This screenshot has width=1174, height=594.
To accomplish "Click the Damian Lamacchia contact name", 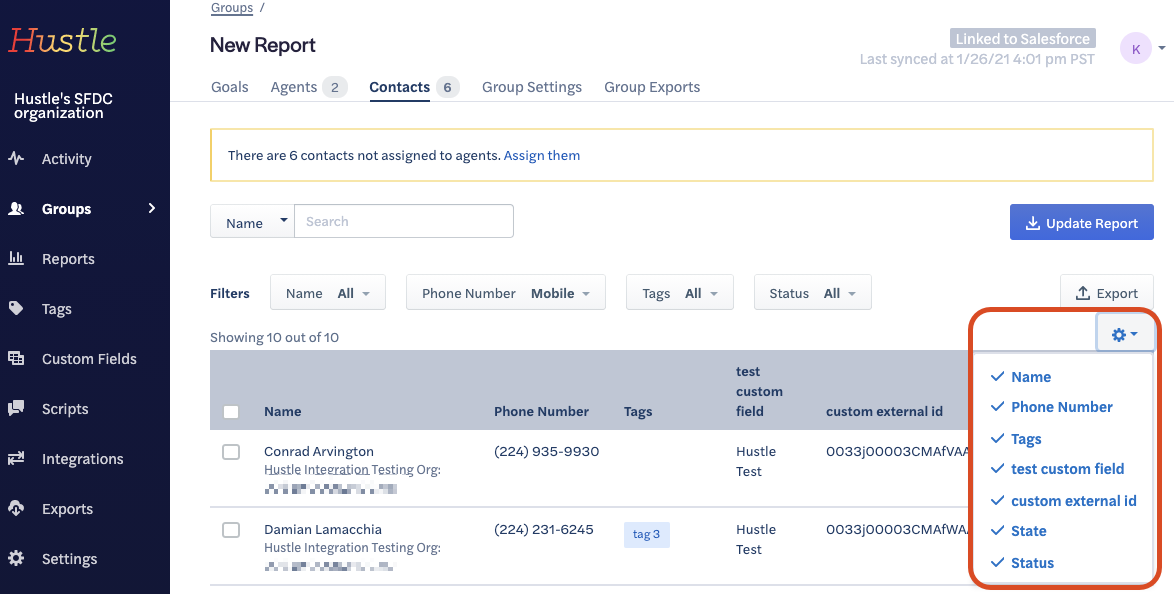I will [323, 530].
